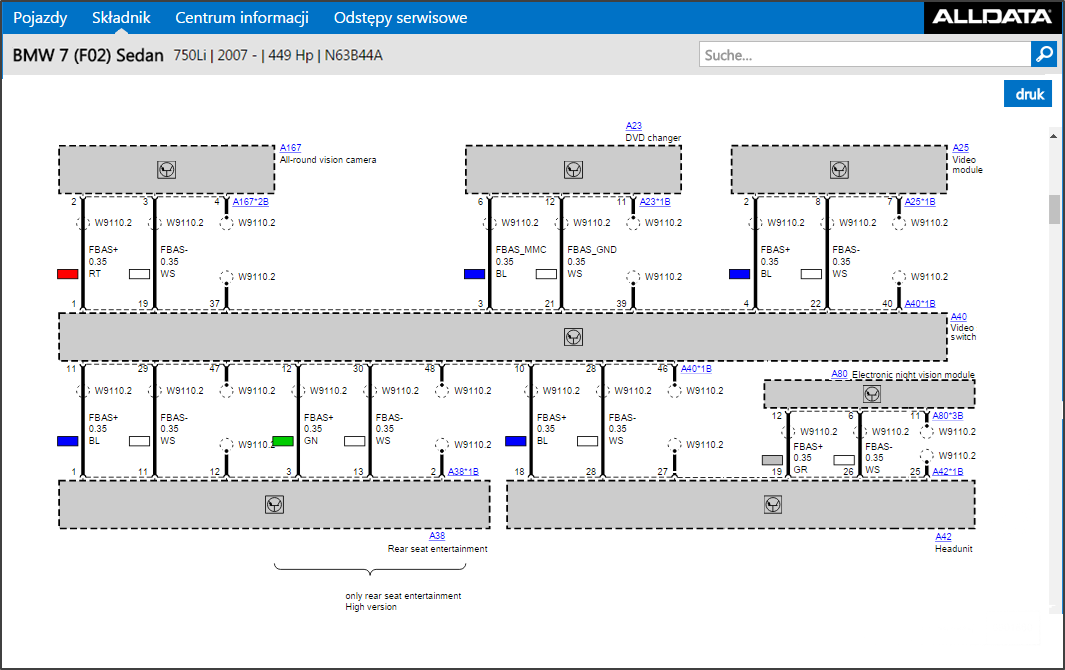Open A80*3B connector link
Viewport: 1065px width, 670px height.
tap(947, 416)
